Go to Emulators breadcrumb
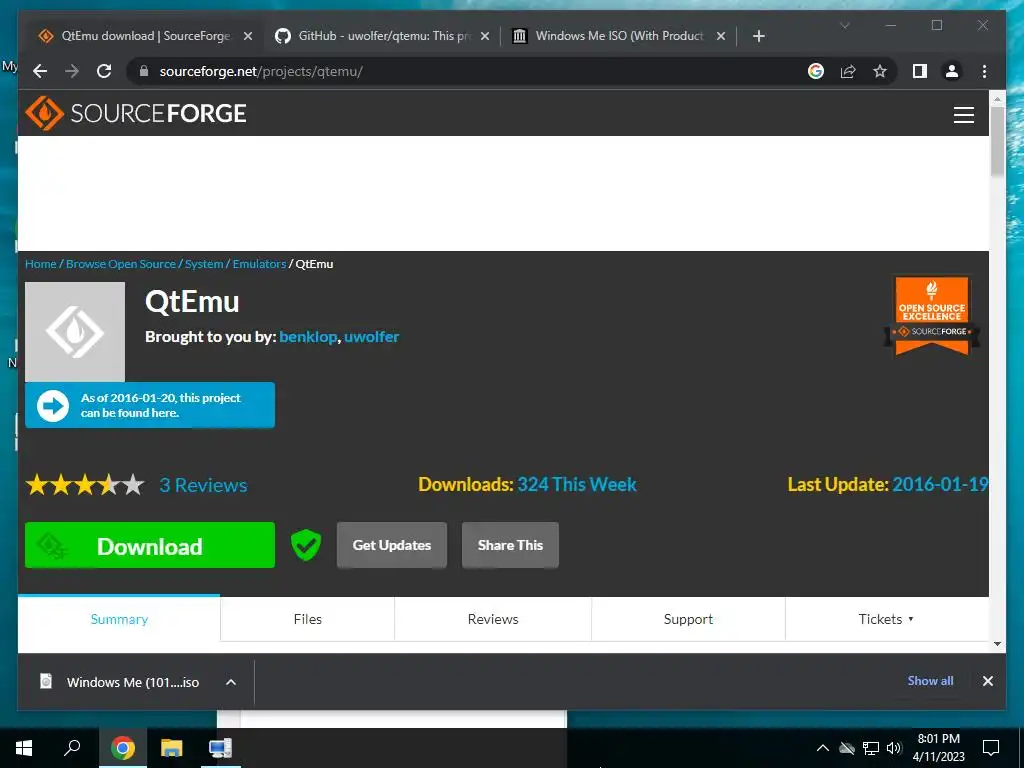Screen dimensions: 1024x768 point(259,264)
